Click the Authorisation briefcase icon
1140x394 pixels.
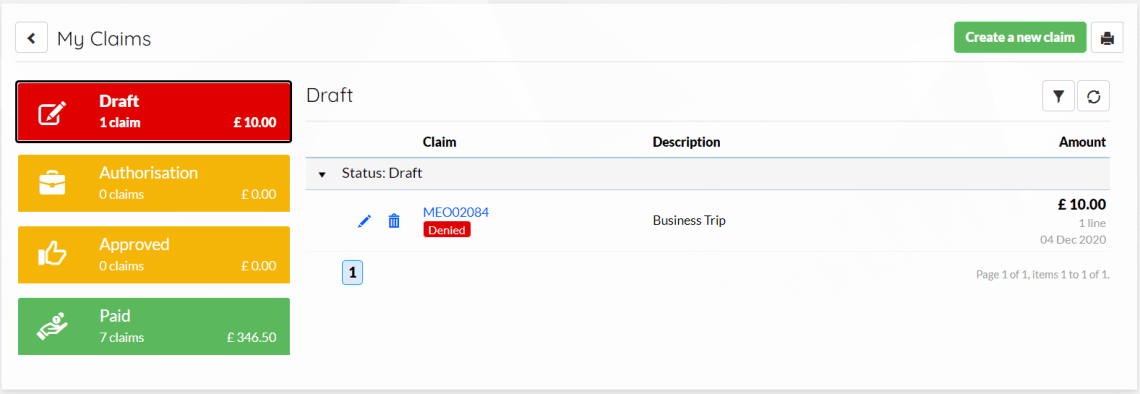click(x=52, y=183)
